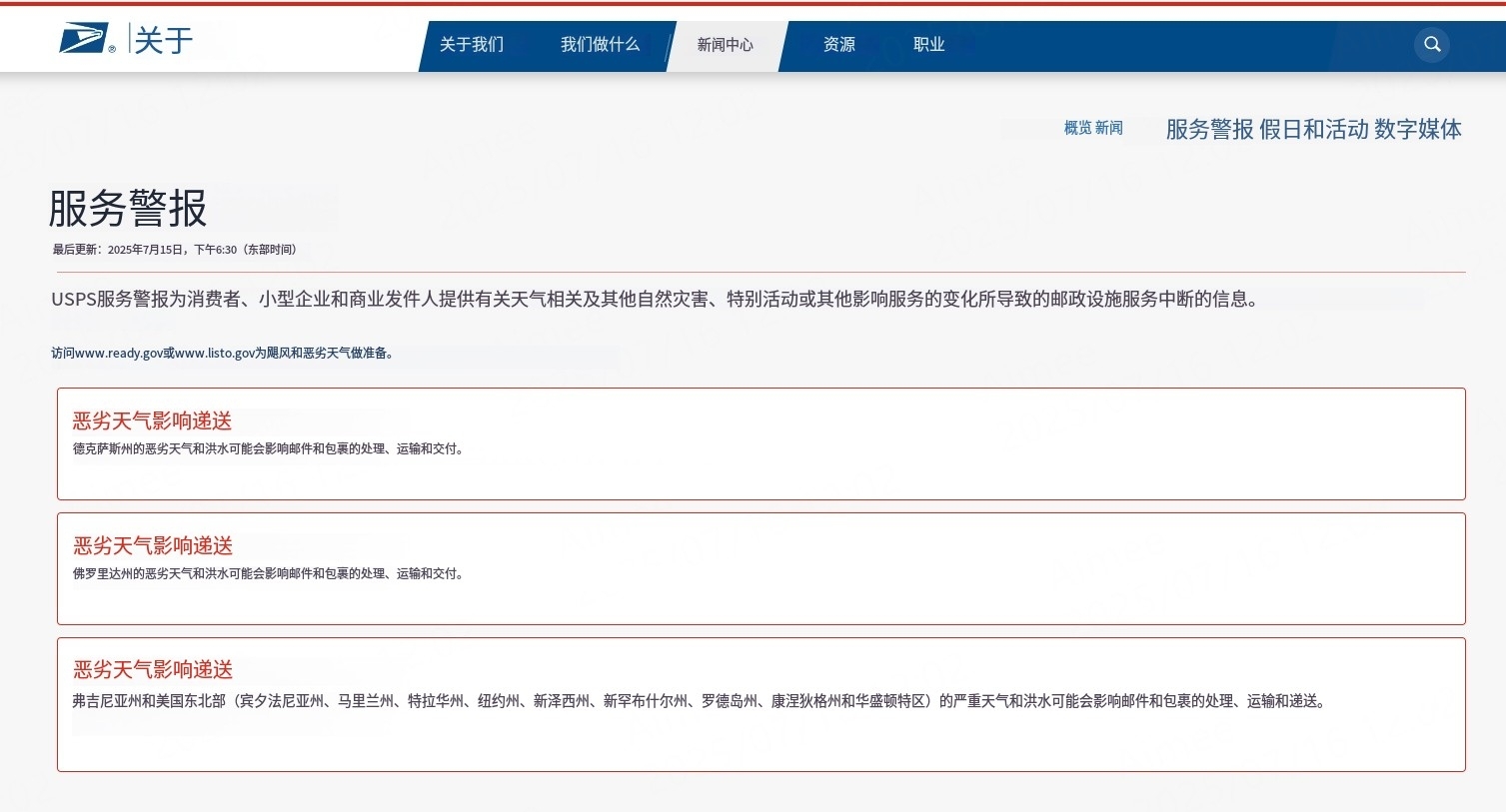Click the 佛罗里达州 alert description text
Screen dimensions: 1506x812
click(269, 573)
